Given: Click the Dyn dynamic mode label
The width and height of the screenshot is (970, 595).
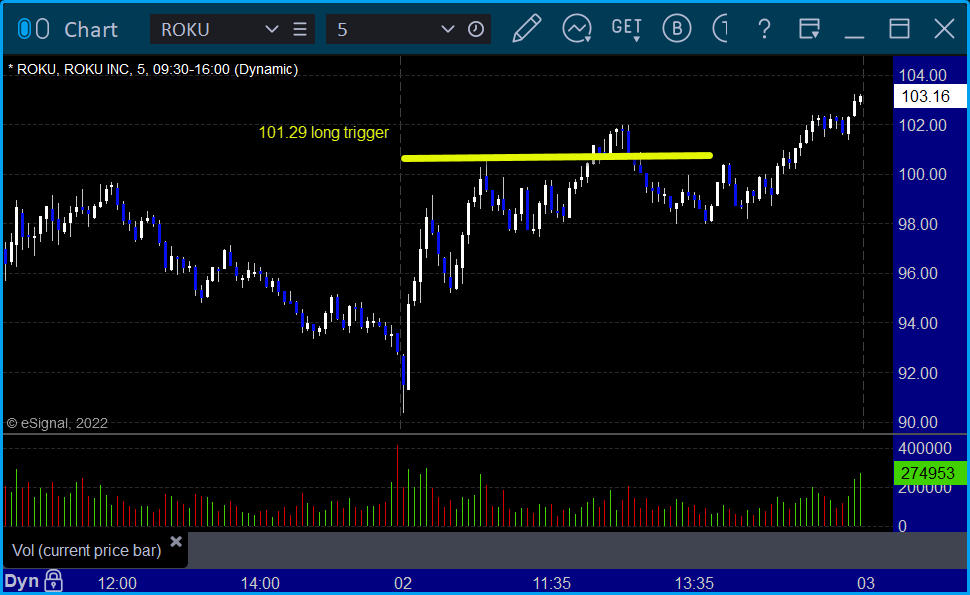Looking at the screenshot, I should pos(22,581).
